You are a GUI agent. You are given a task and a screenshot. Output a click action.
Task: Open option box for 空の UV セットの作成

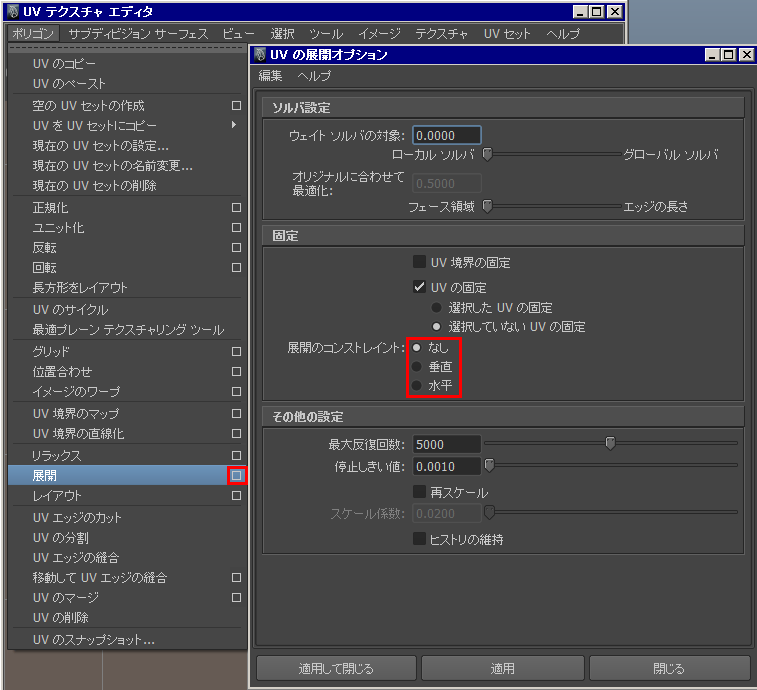(x=236, y=105)
